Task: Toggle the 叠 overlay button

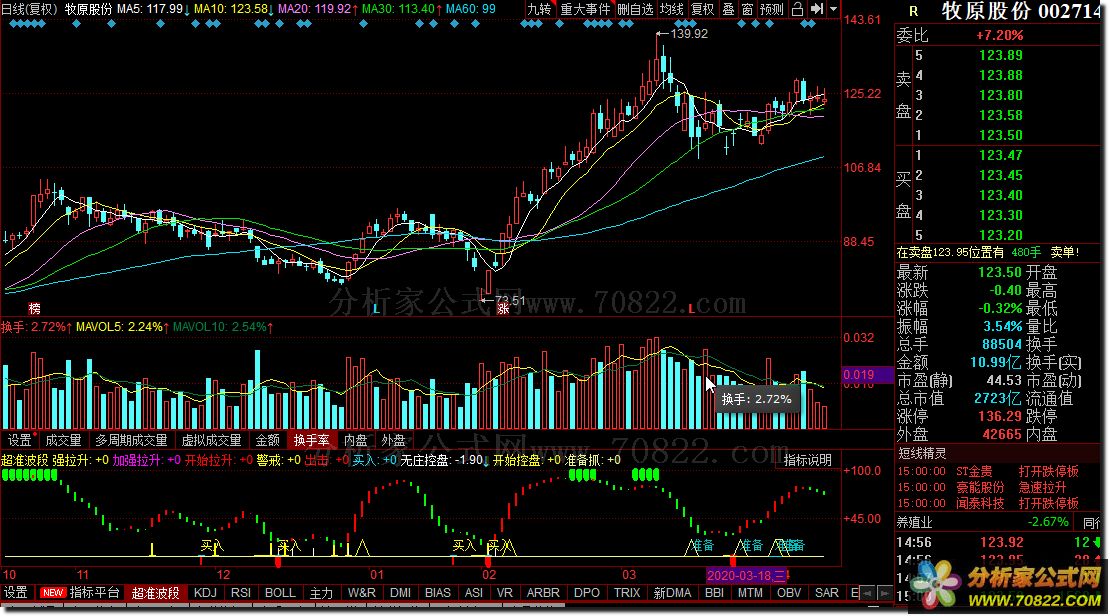Action: tap(728, 9)
